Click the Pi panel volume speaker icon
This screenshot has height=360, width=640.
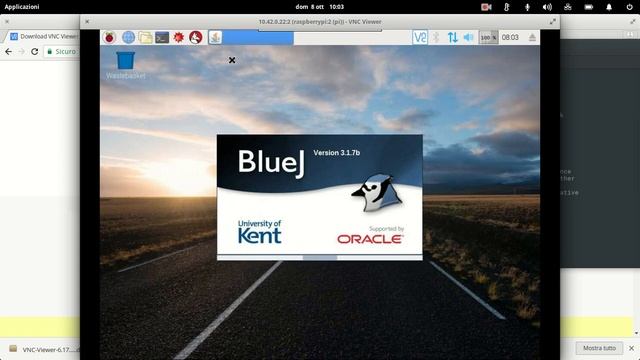point(468,38)
